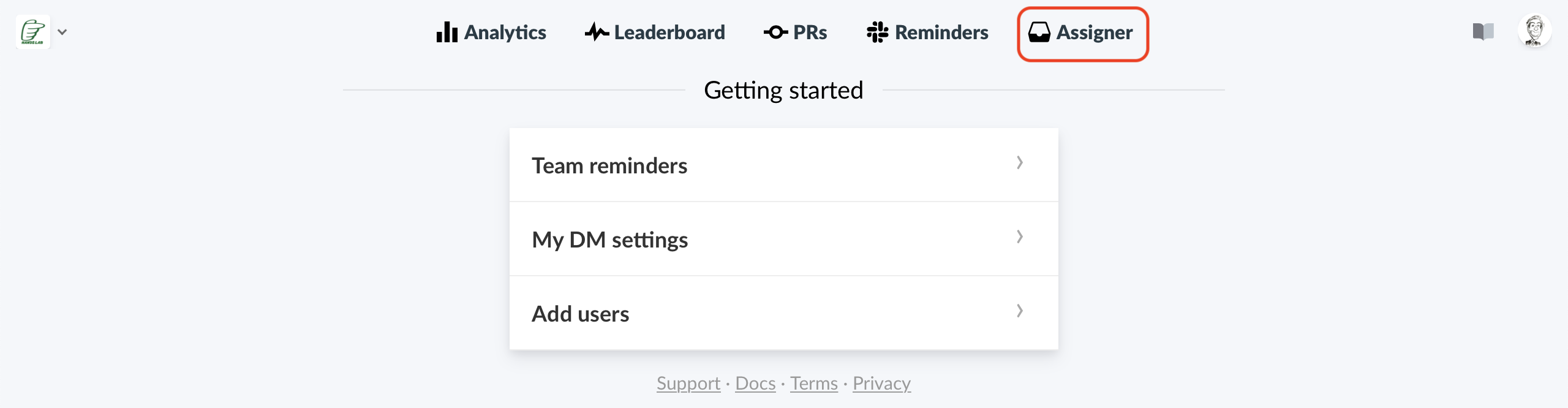Click the Assigner inbox icon
Viewport: 1568px width, 408px height.
click(1039, 32)
